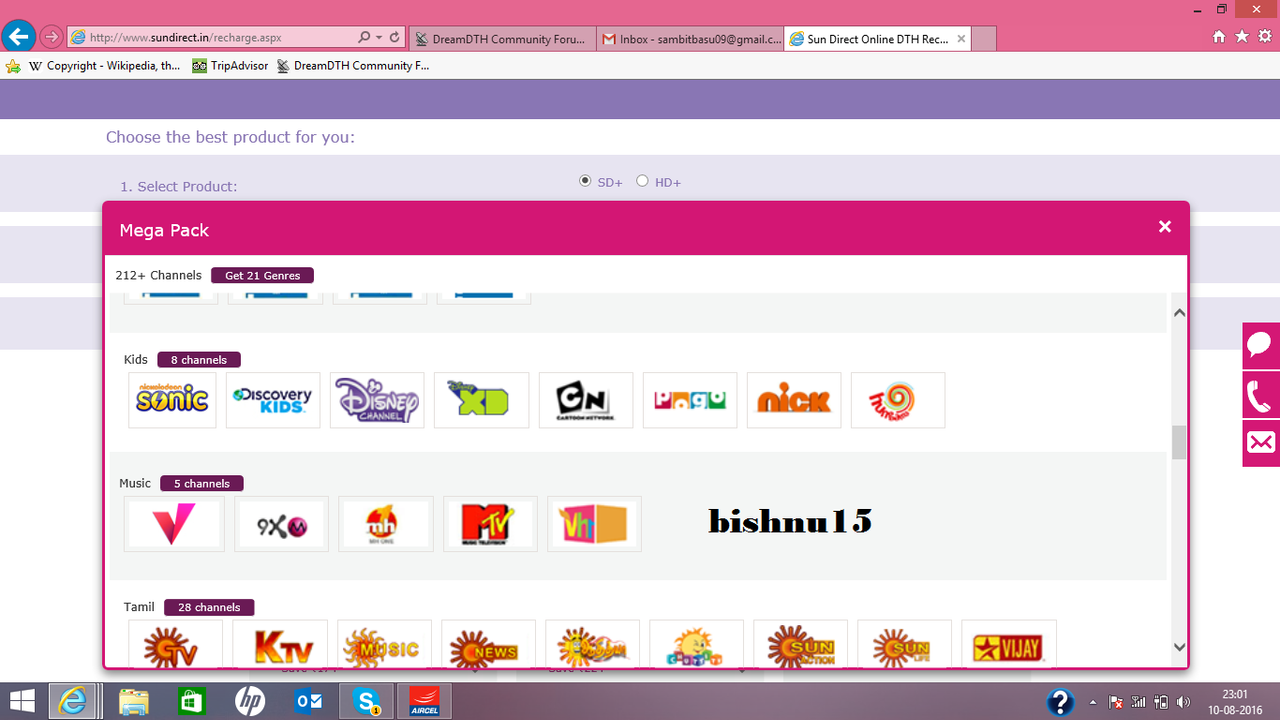
Task: Click the Kids 8 channels badge
Action: click(x=199, y=360)
